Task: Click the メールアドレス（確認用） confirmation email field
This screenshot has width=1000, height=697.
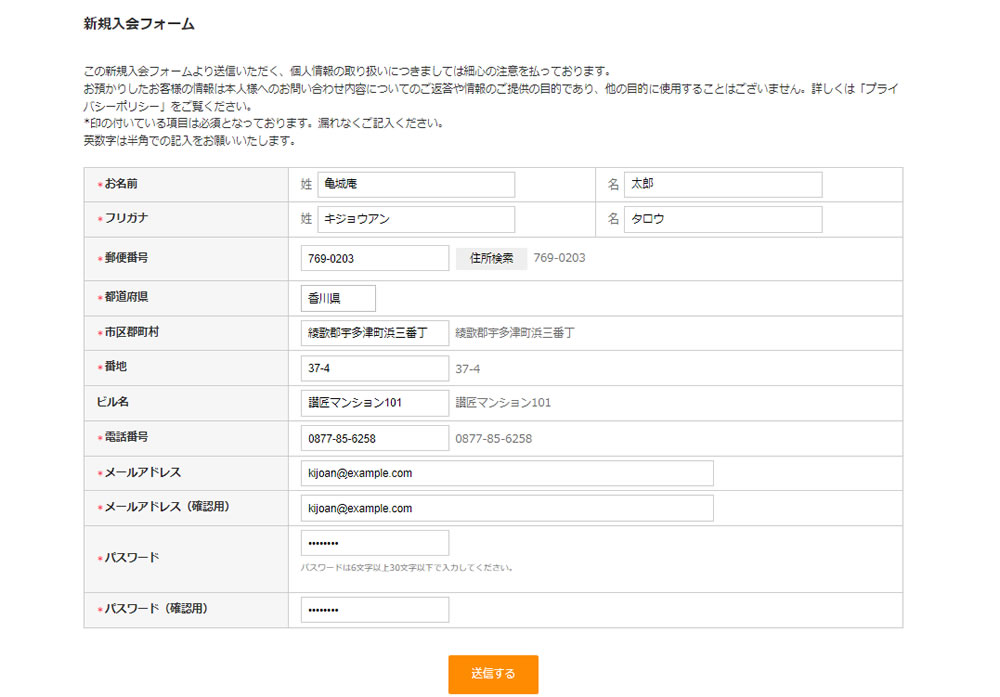Action: click(x=507, y=508)
